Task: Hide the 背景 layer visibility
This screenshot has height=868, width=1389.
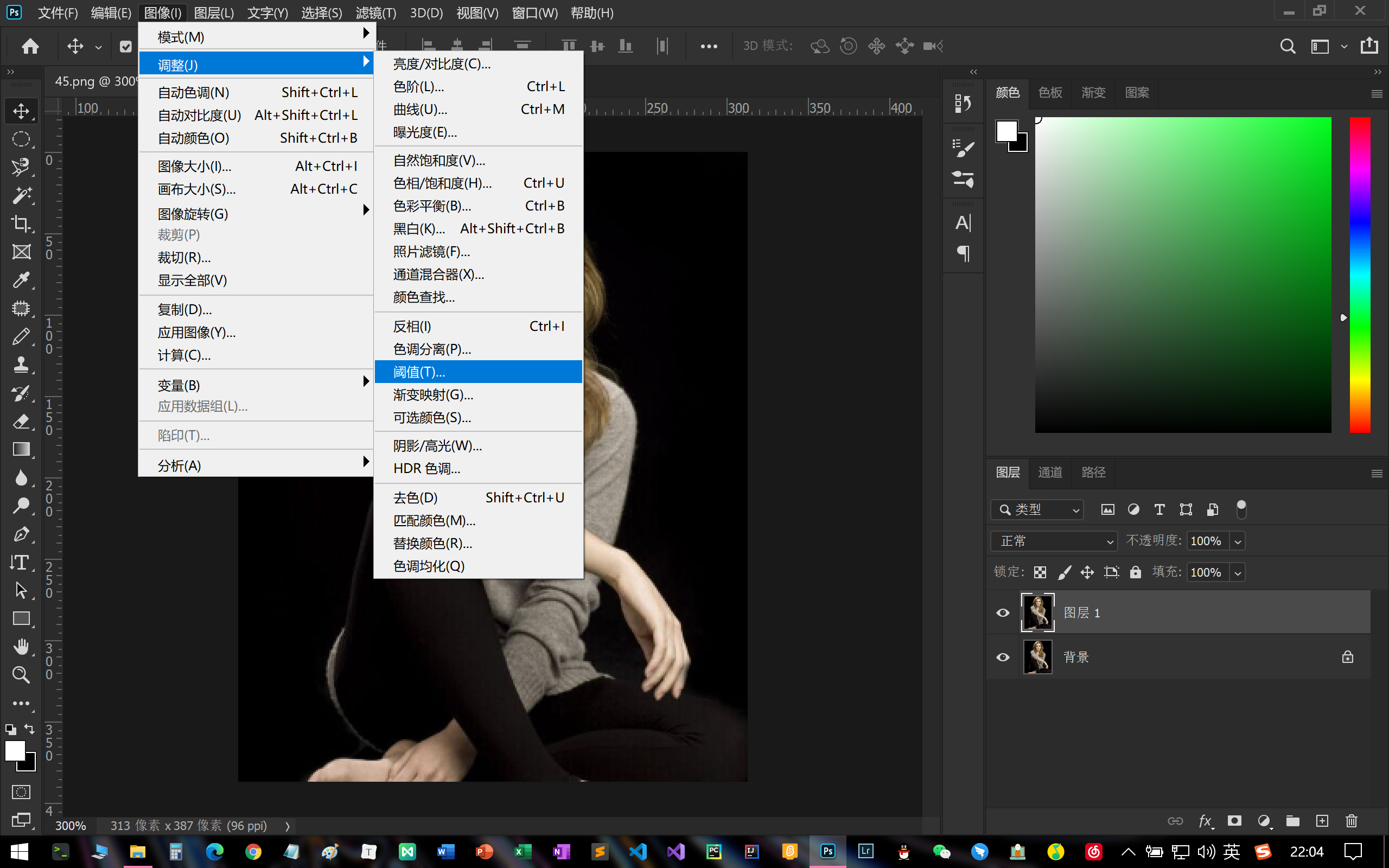Action: pyautogui.click(x=1003, y=657)
